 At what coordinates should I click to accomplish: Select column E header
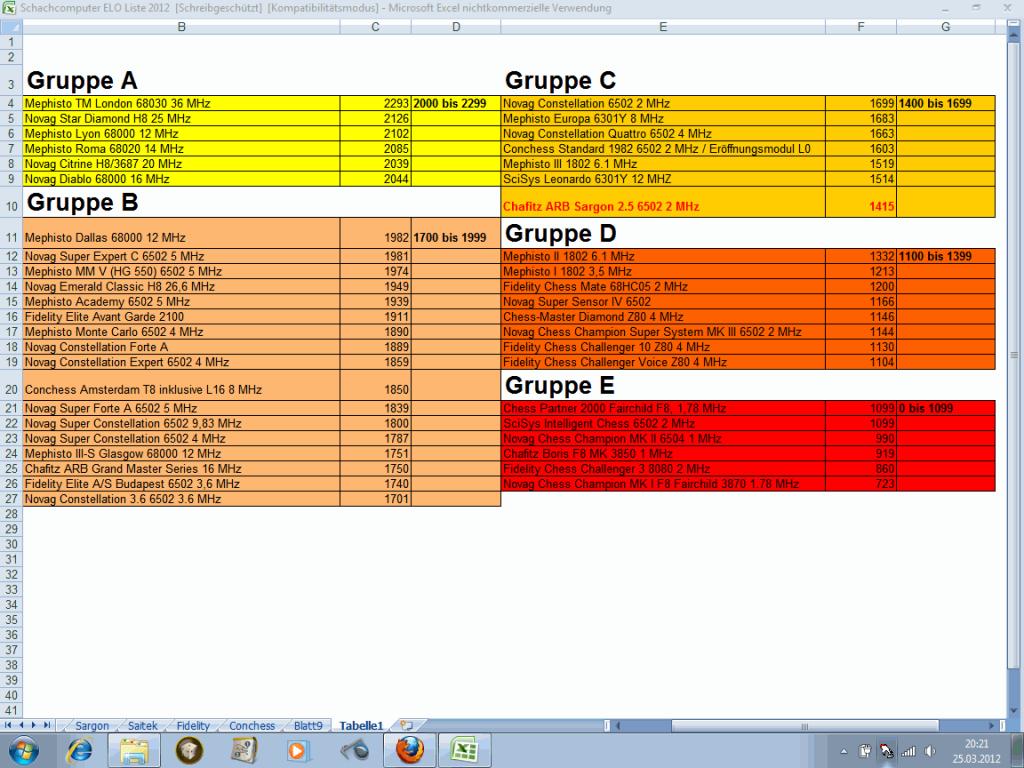[663, 27]
